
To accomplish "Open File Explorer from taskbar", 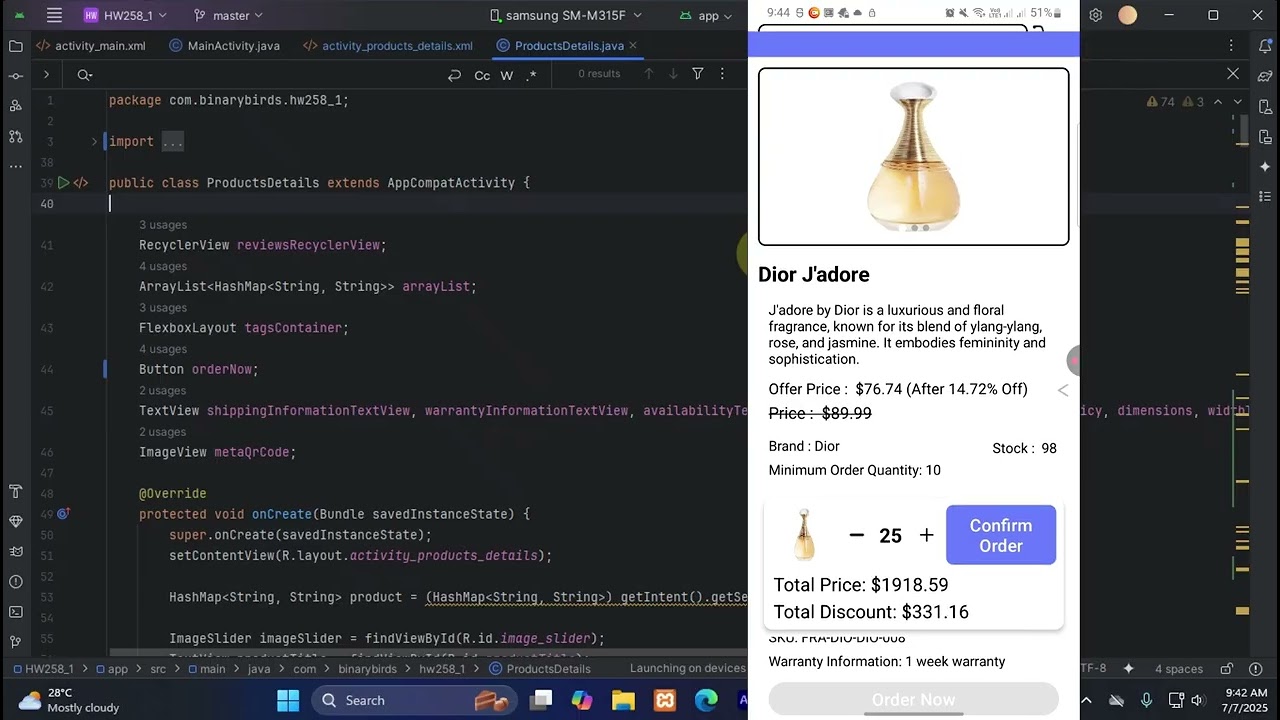I will 623,700.
